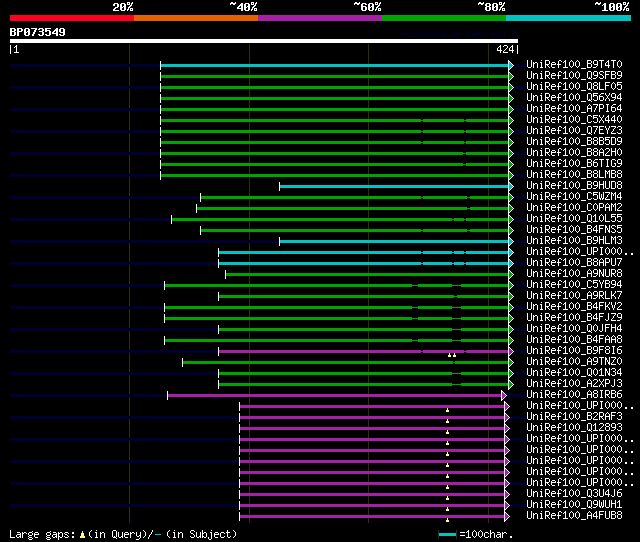Select UniRef100_A8IRB6 in the hit list
Viewport: 640px width, 542px height.
(574, 395)
